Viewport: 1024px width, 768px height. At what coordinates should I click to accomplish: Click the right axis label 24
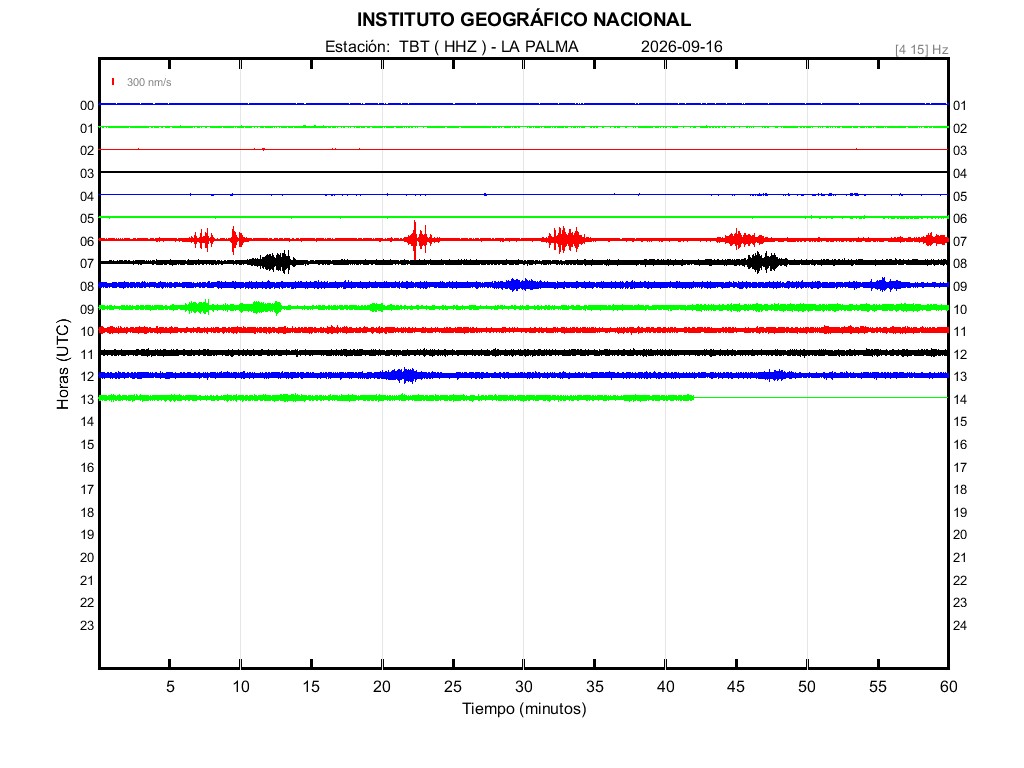point(959,625)
